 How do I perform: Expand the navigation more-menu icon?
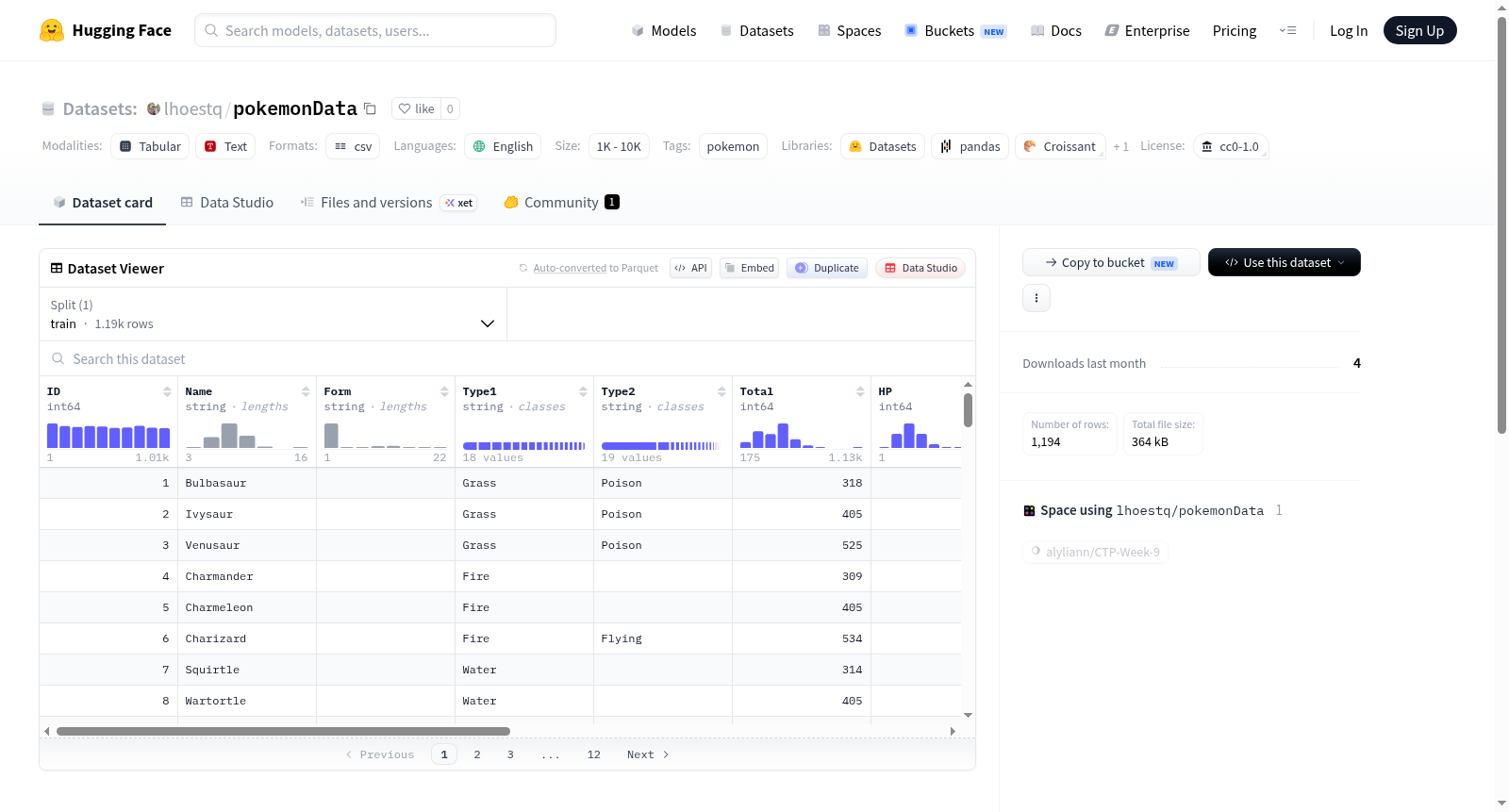[x=1287, y=30]
